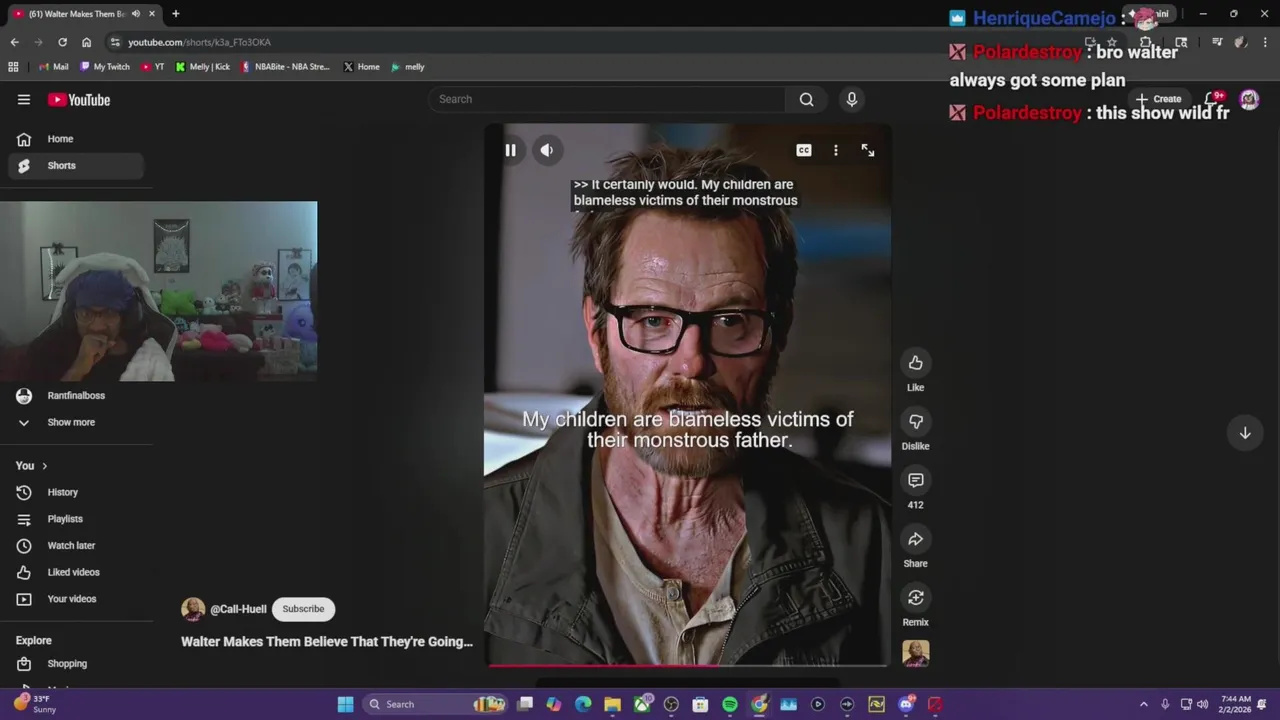This screenshot has height=720, width=1280.
Task: Open the YT bookmark
Action: pyautogui.click(x=153, y=67)
